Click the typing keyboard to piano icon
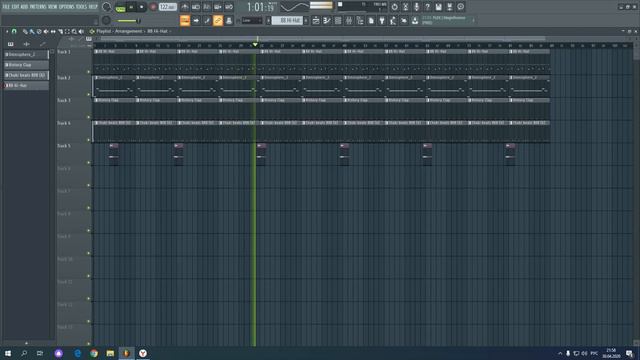 click(207, 20)
